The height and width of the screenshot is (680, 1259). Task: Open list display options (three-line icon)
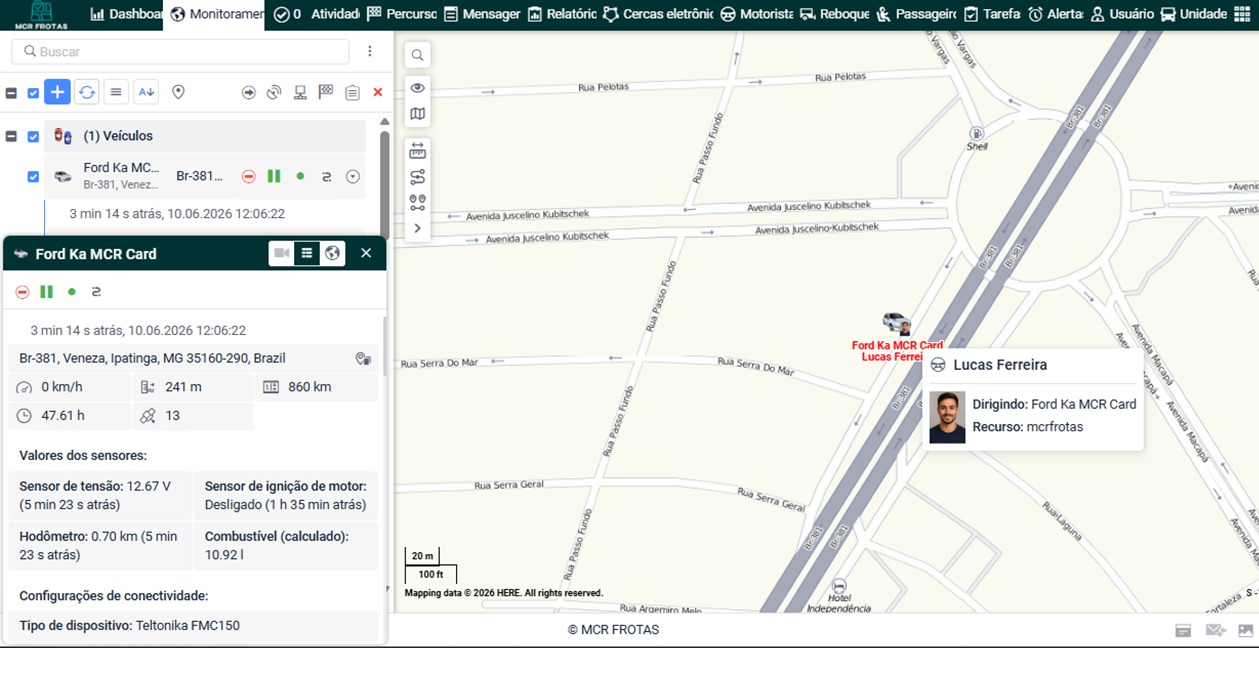point(116,92)
